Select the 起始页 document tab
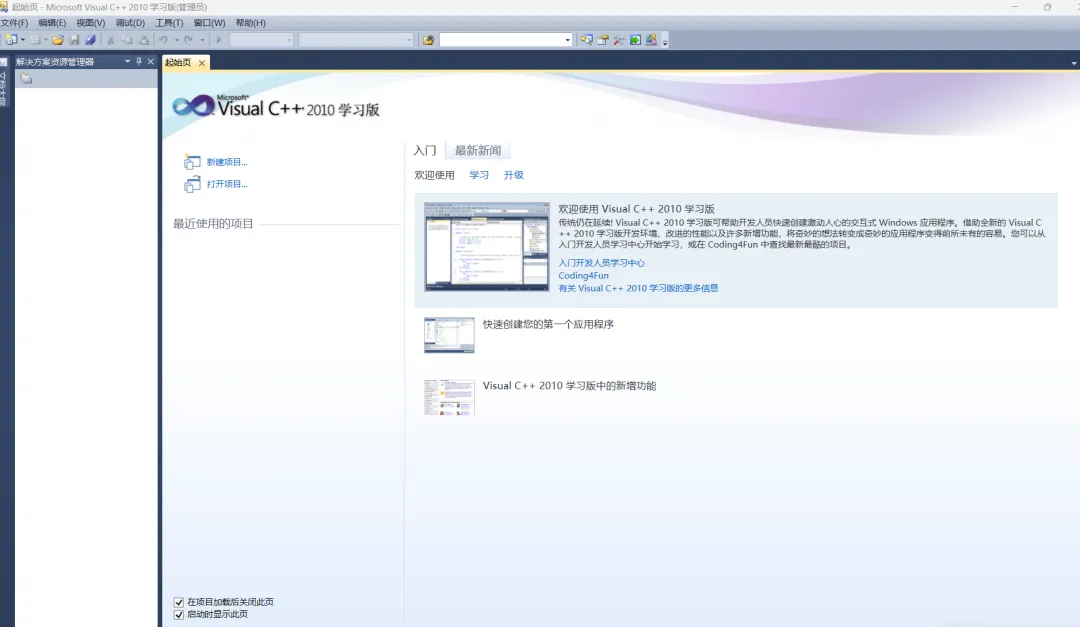The width and height of the screenshot is (1080, 627). 178,62
